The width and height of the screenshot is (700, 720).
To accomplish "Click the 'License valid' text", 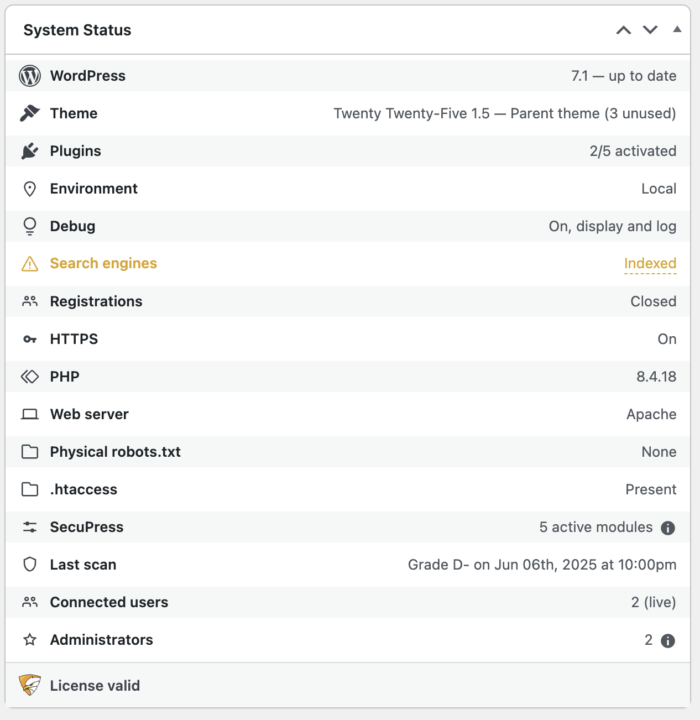I will tap(95, 686).
